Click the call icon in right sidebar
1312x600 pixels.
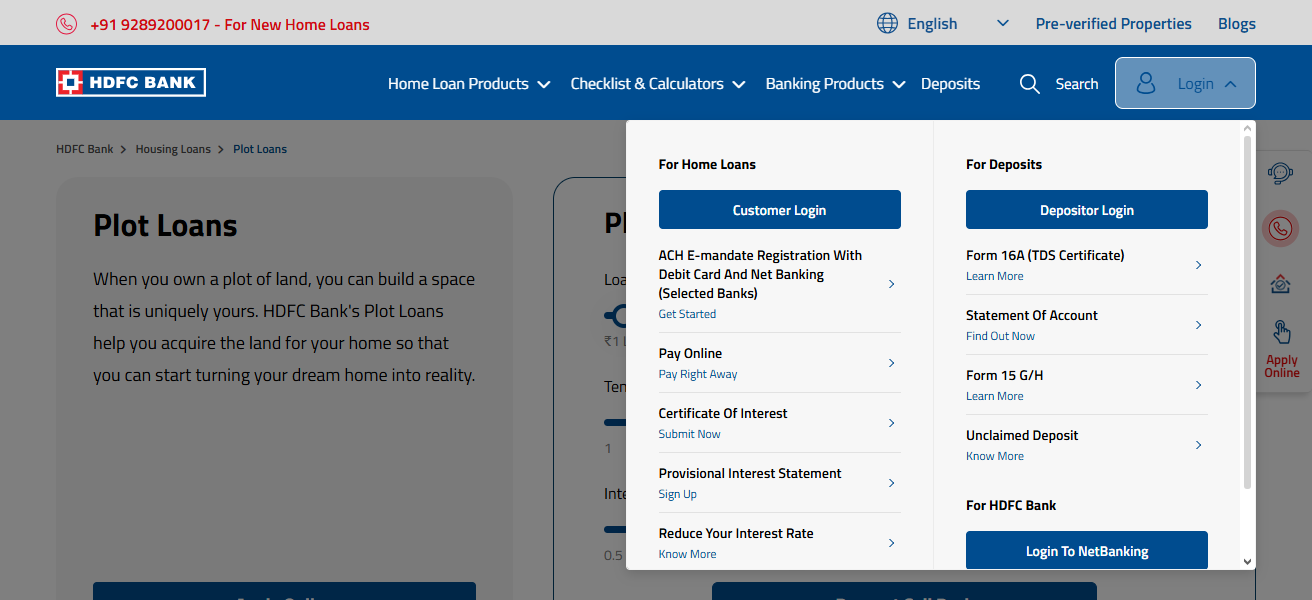pos(1281,228)
